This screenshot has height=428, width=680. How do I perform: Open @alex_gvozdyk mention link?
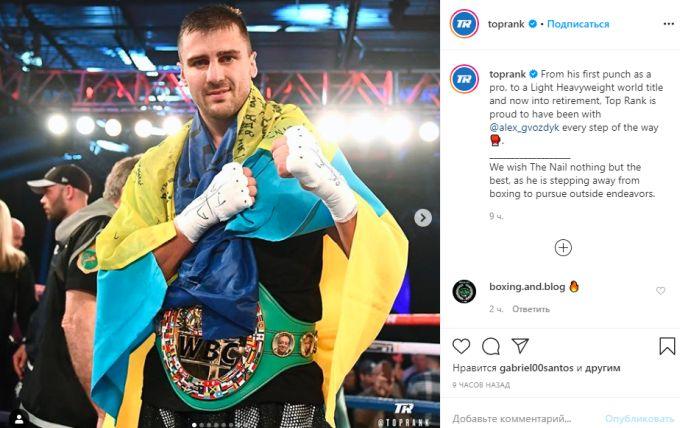tap(524, 127)
